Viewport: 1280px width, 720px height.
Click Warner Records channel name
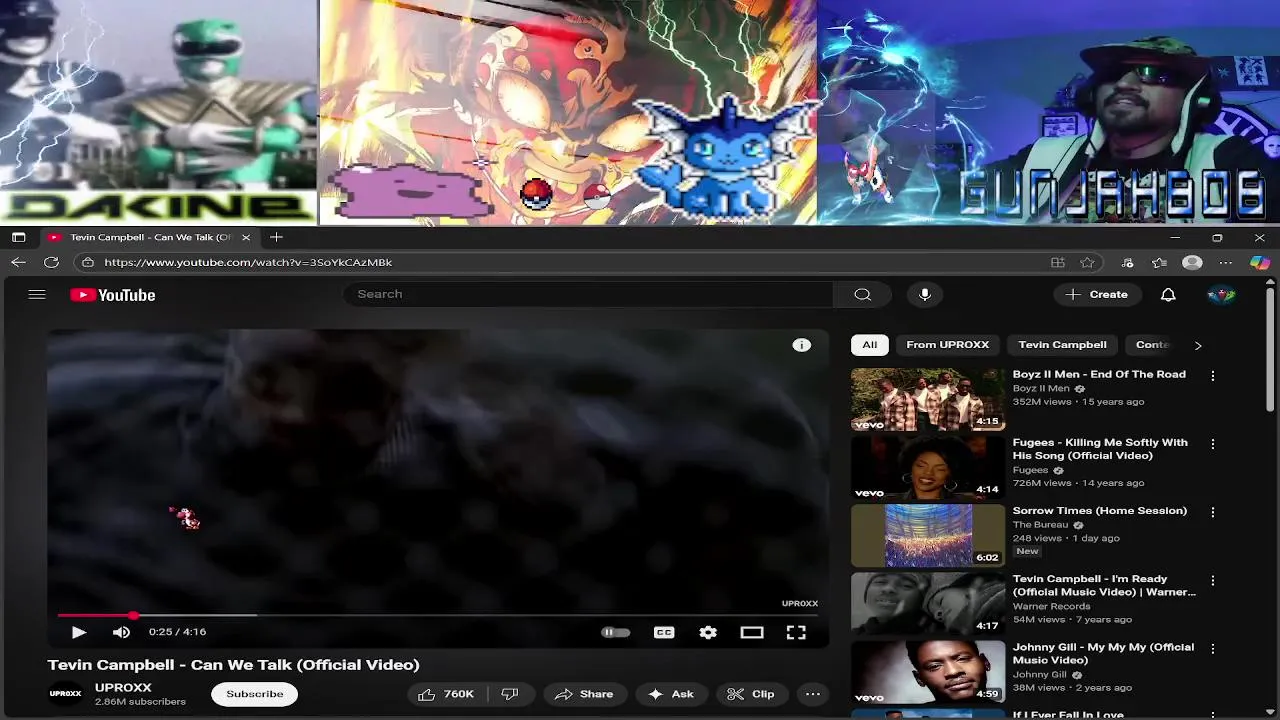(x=1051, y=606)
